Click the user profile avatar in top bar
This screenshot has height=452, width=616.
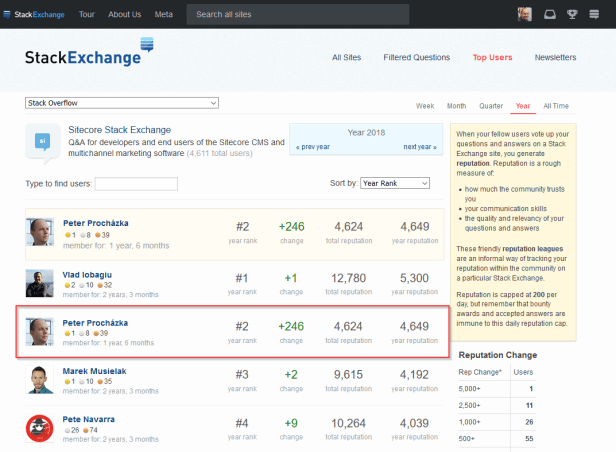point(525,15)
